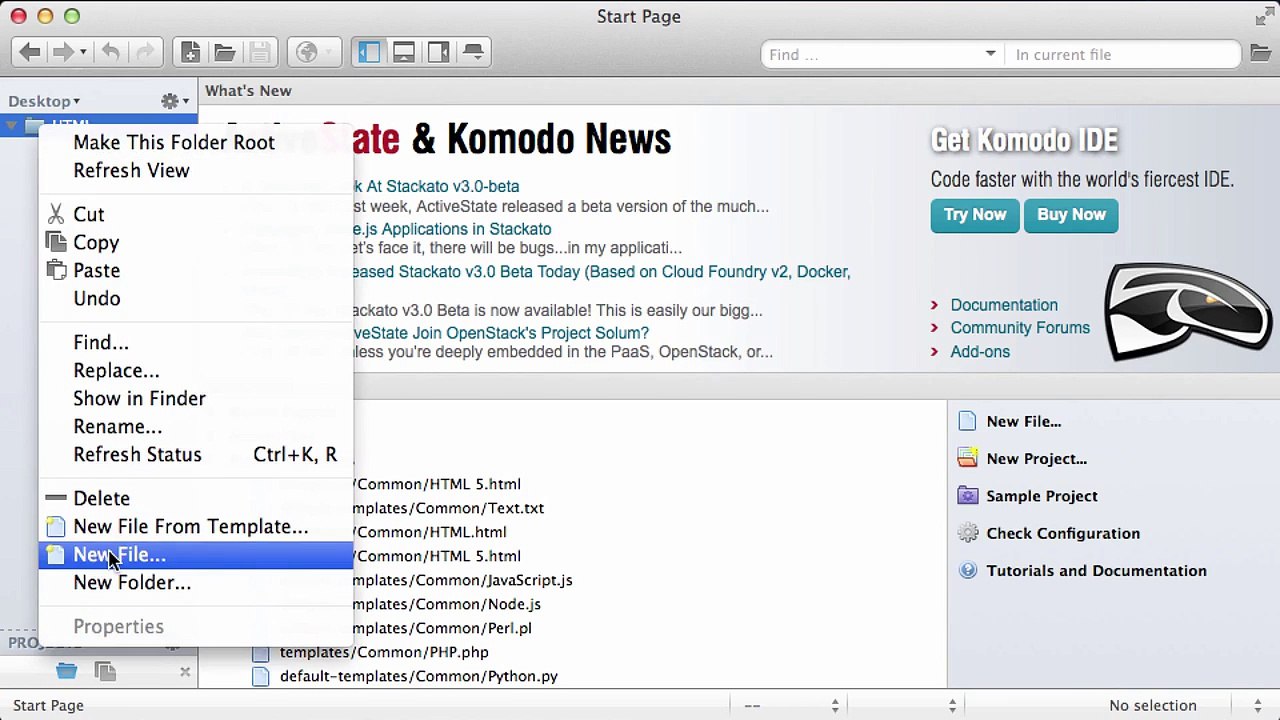The width and height of the screenshot is (1280, 720).
Task: Choose New File... in context menu
Action: click(196, 554)
